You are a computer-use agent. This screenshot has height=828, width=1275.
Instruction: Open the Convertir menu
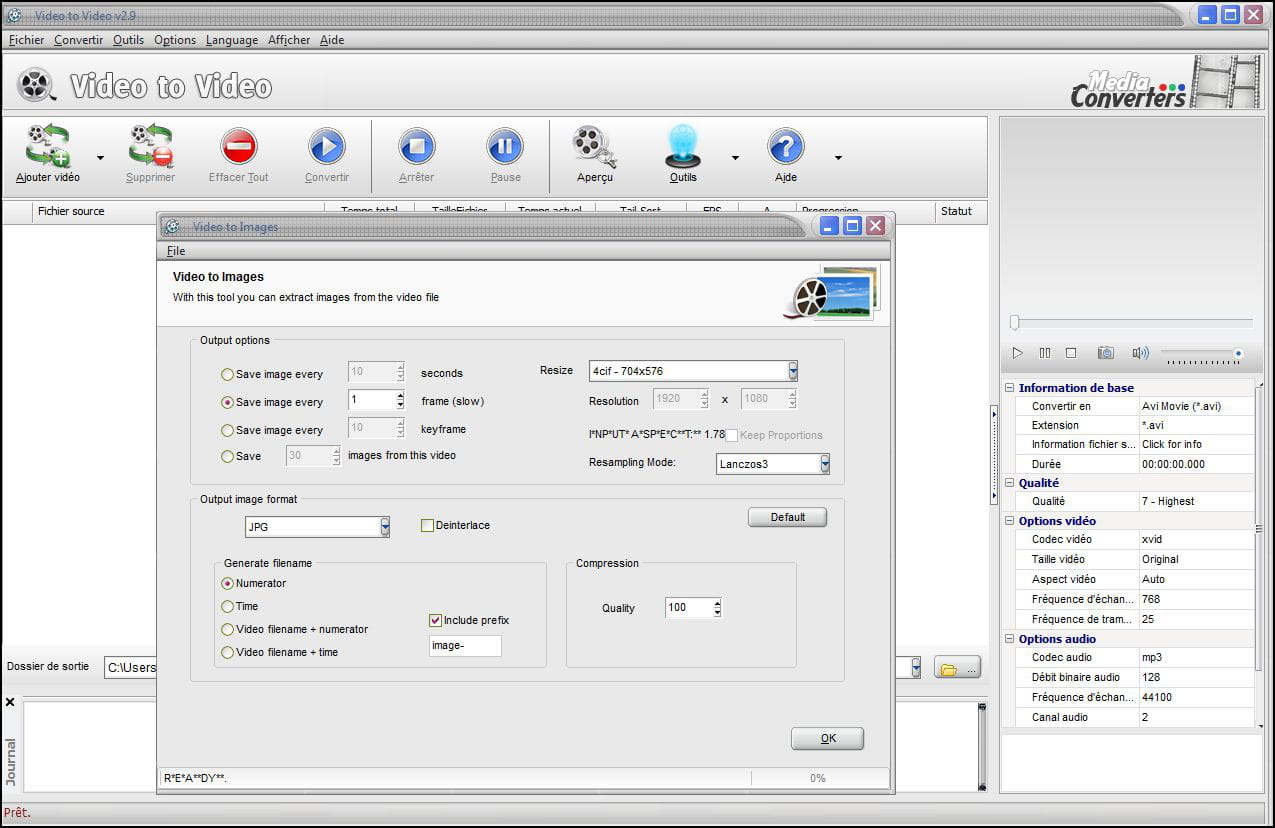[x=79, y=40]
